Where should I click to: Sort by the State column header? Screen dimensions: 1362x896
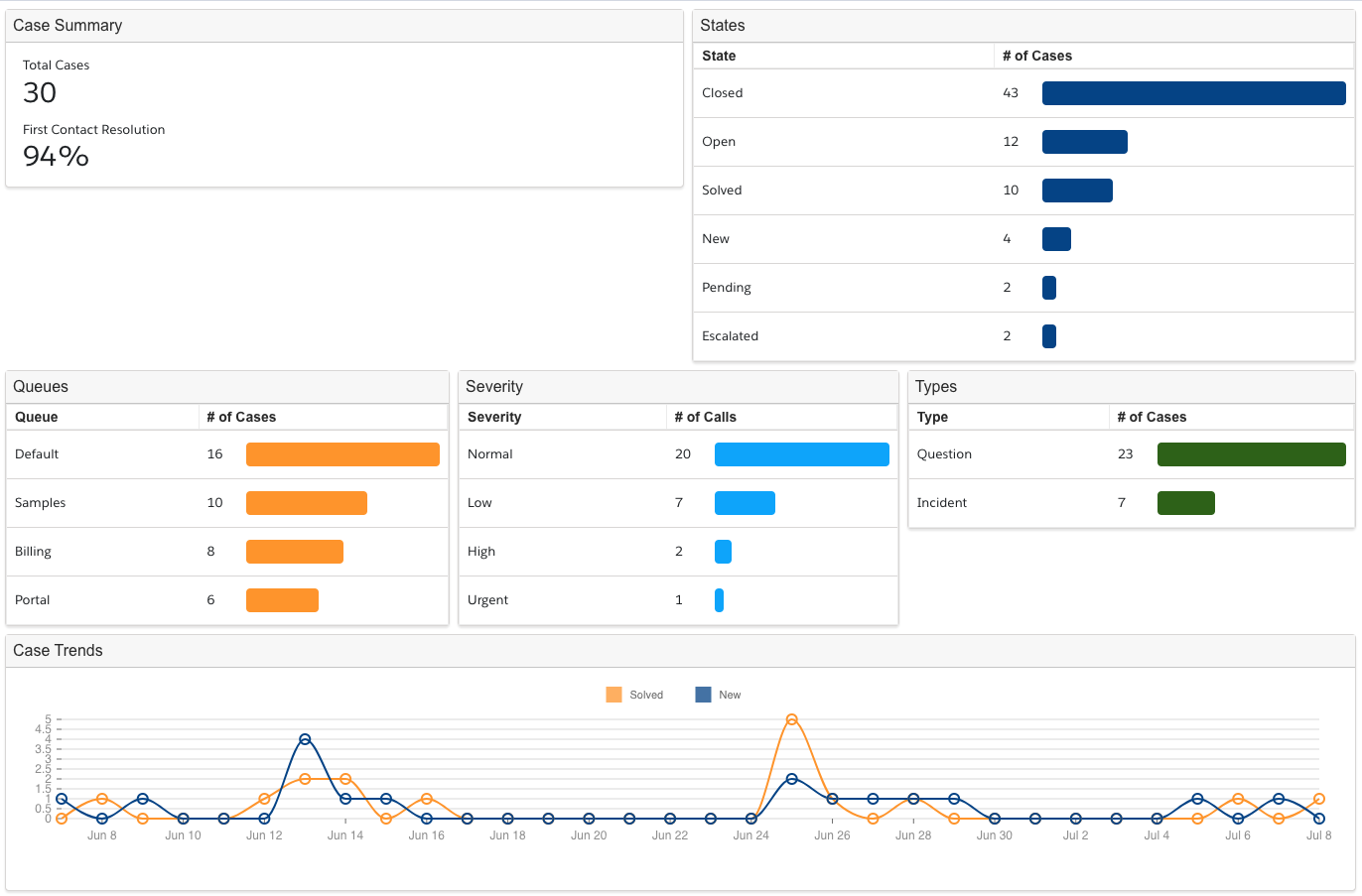tap(719, 56)
